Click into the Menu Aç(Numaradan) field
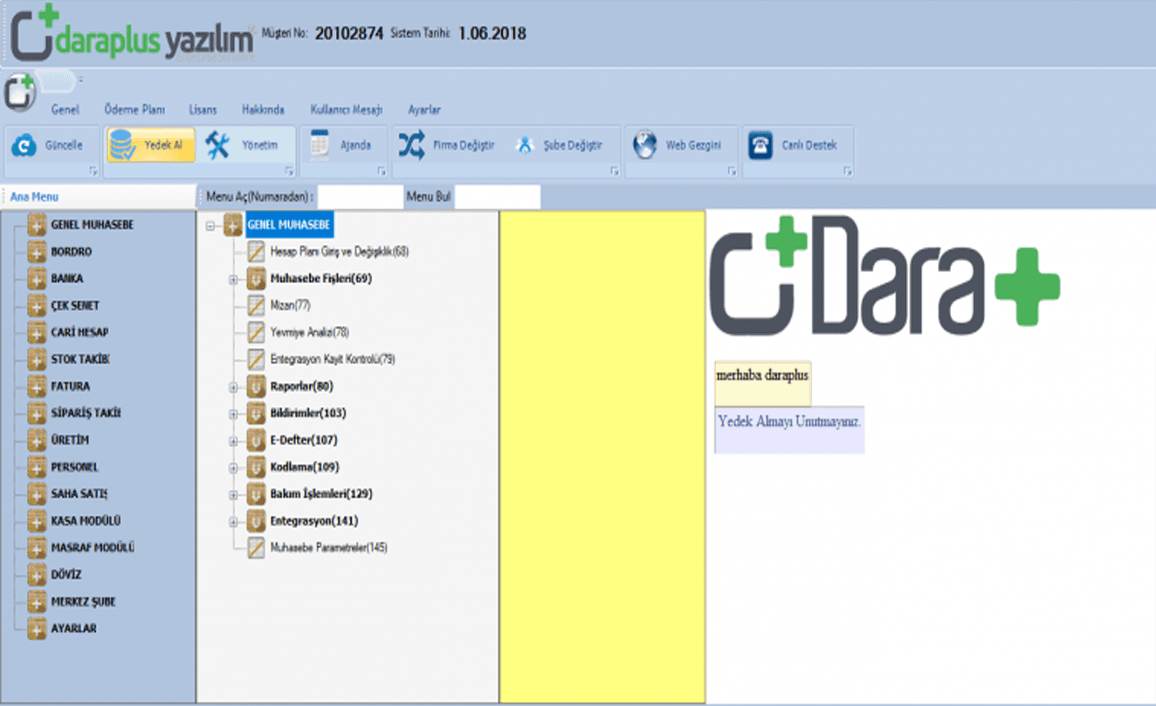This screenshot has width=1156, height=706. (361, 197)
